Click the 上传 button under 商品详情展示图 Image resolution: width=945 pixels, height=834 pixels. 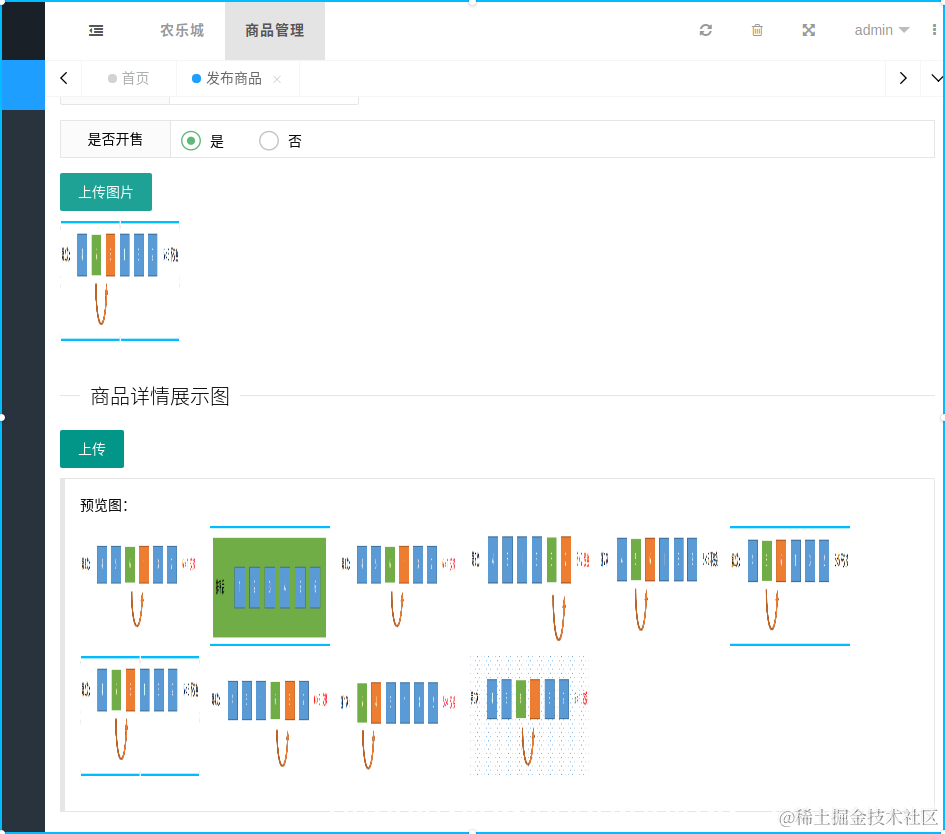click(x=91, y=449)
